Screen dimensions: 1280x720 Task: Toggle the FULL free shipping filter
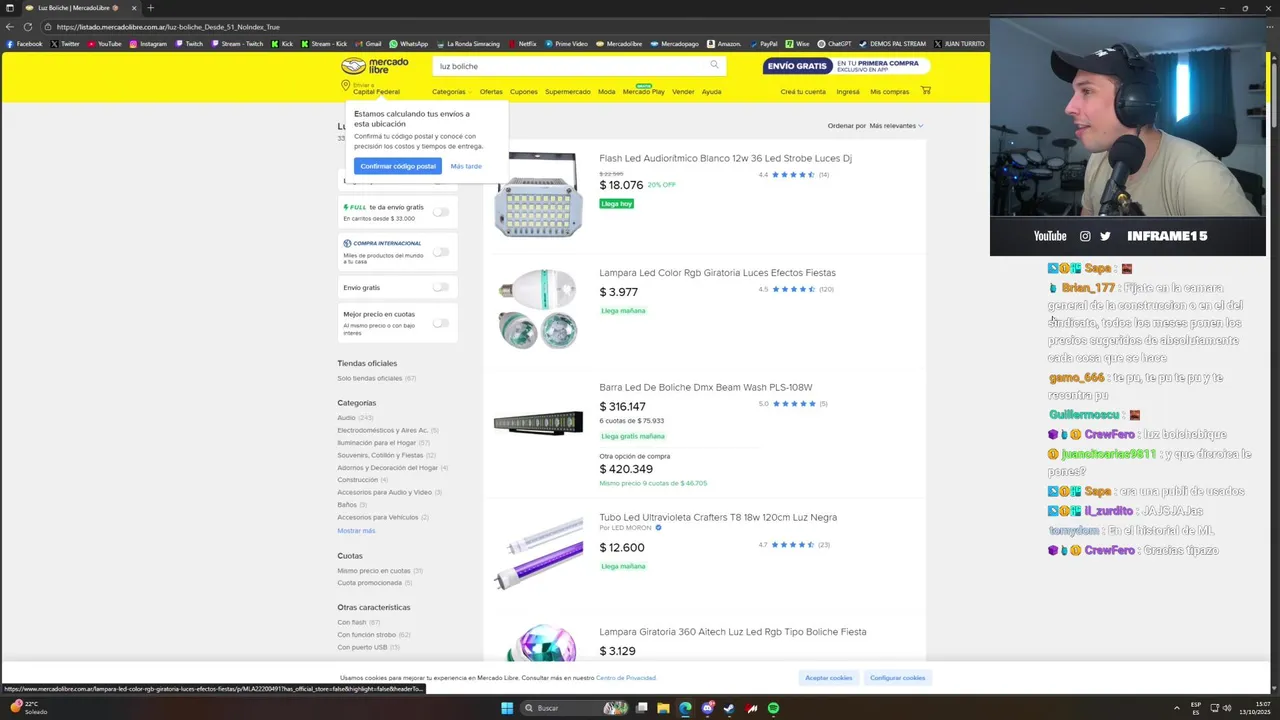[x=440, y=212]
